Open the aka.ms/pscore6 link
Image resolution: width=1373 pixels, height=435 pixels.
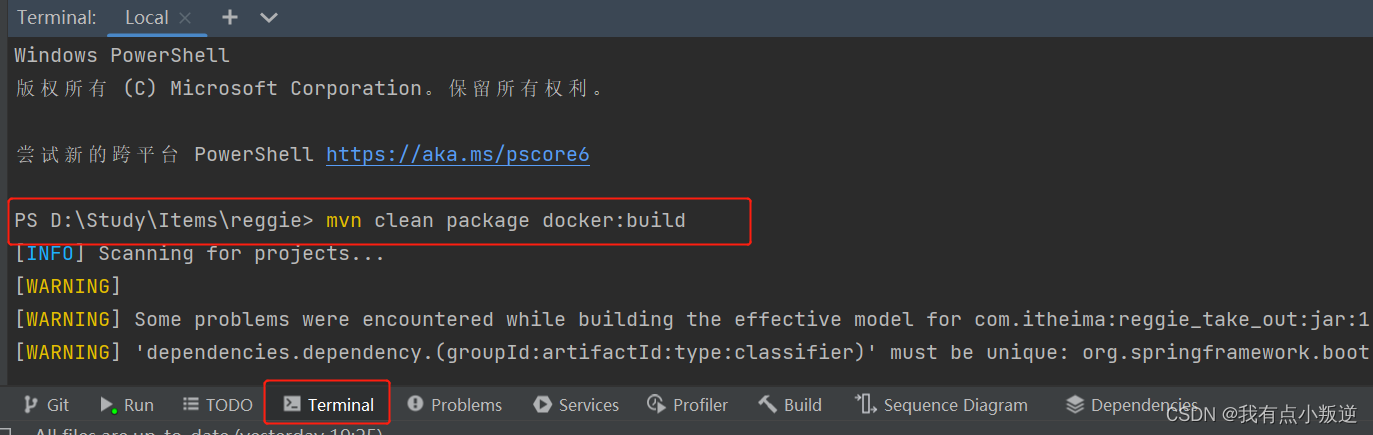458,155
